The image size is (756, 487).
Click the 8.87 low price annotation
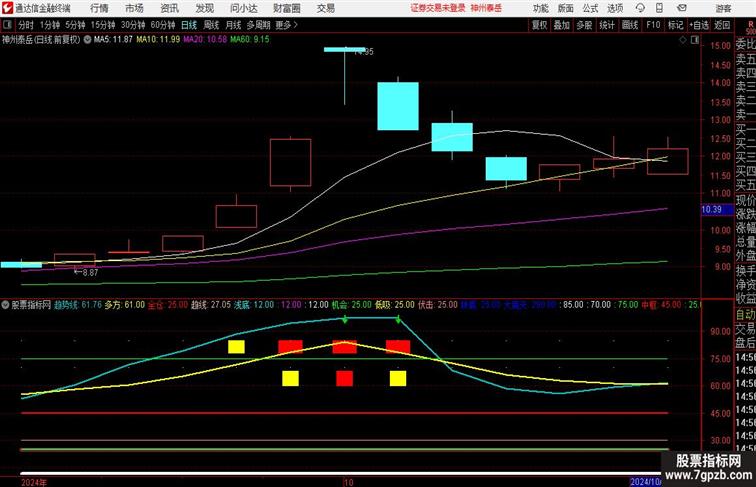[x=86, y=272]
